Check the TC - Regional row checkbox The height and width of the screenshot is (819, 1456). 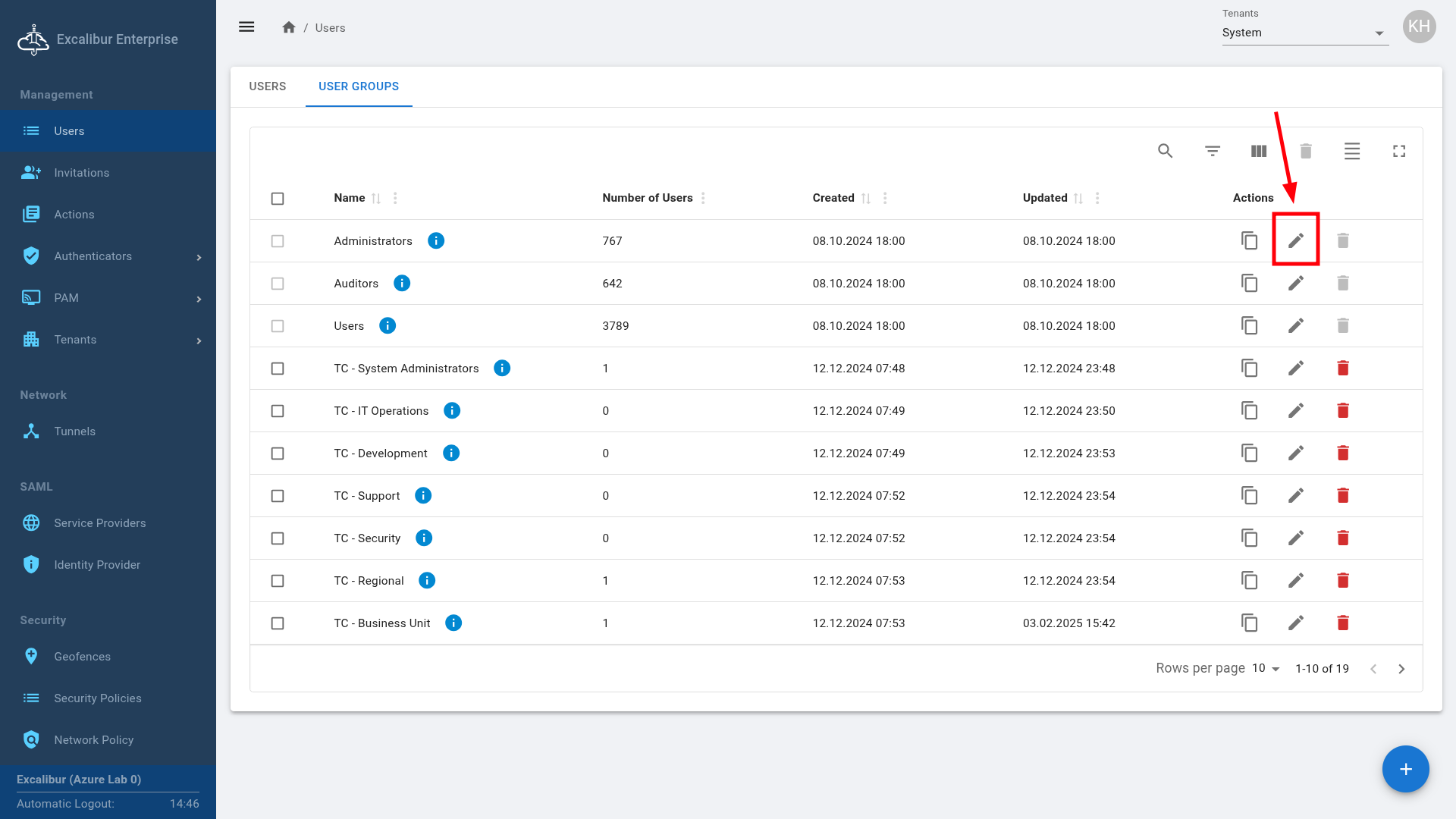click(278, 581)
